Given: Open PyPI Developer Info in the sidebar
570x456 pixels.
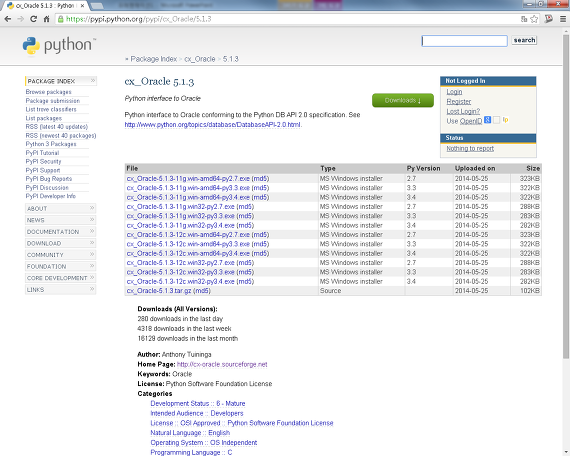Looking at the screenshot, I should 51,196.
